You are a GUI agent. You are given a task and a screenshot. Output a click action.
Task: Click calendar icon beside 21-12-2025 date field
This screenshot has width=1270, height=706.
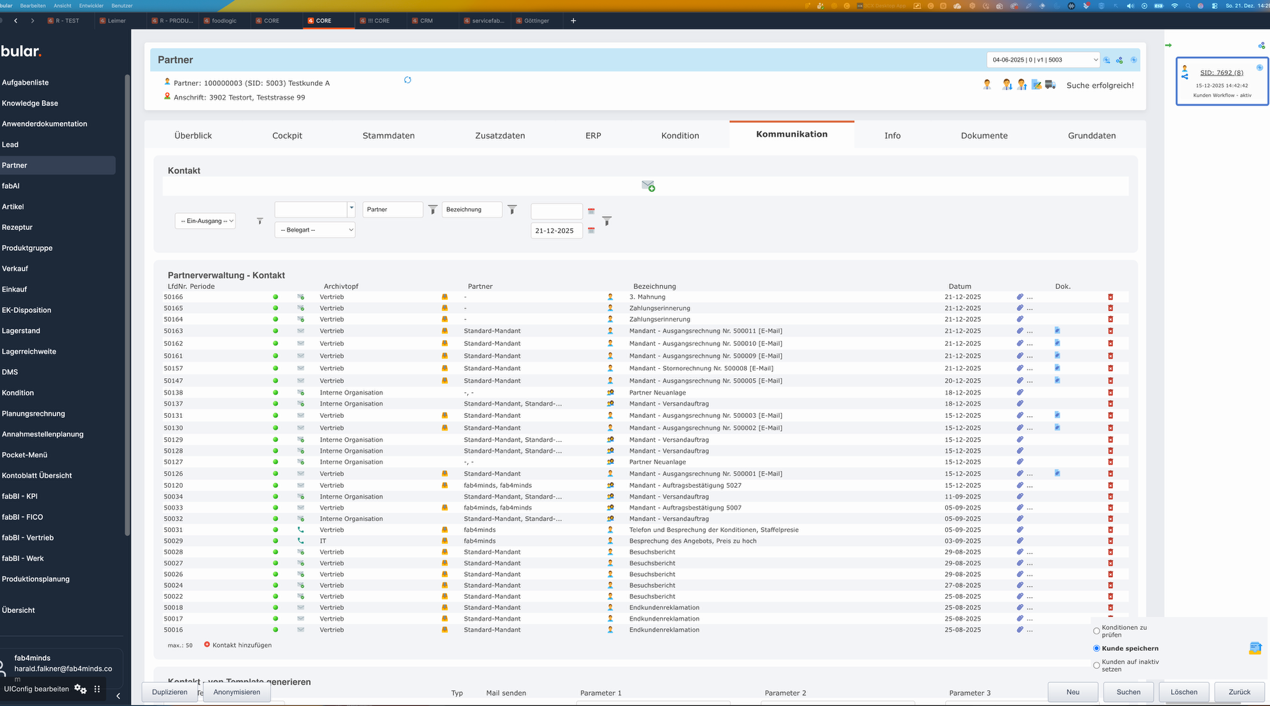click(591, 231)
